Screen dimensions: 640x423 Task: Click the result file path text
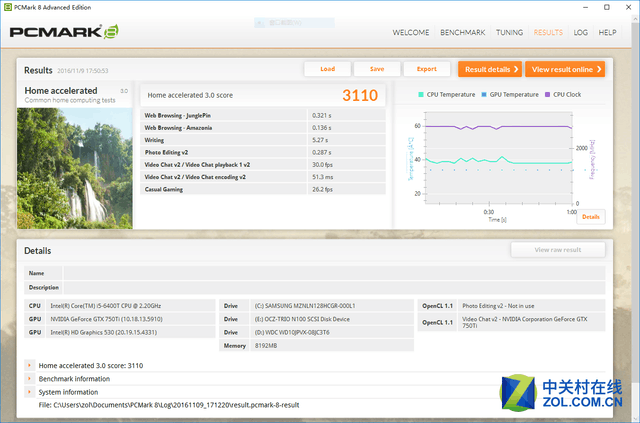169,405
